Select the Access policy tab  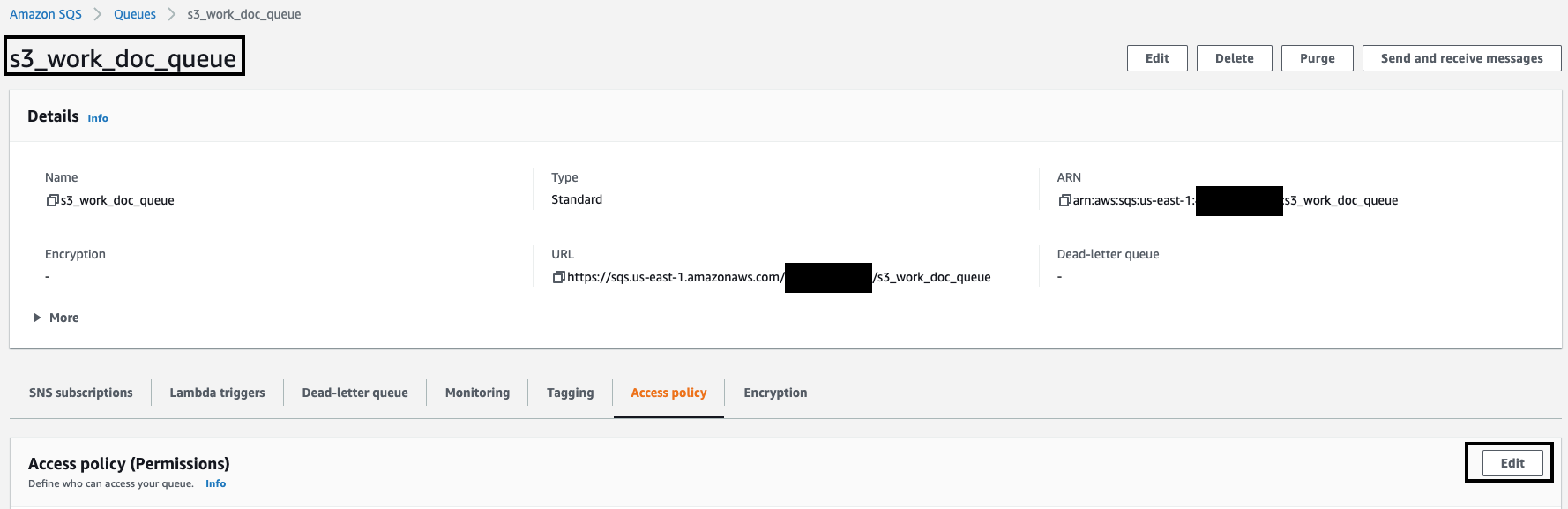pos(668,393)
